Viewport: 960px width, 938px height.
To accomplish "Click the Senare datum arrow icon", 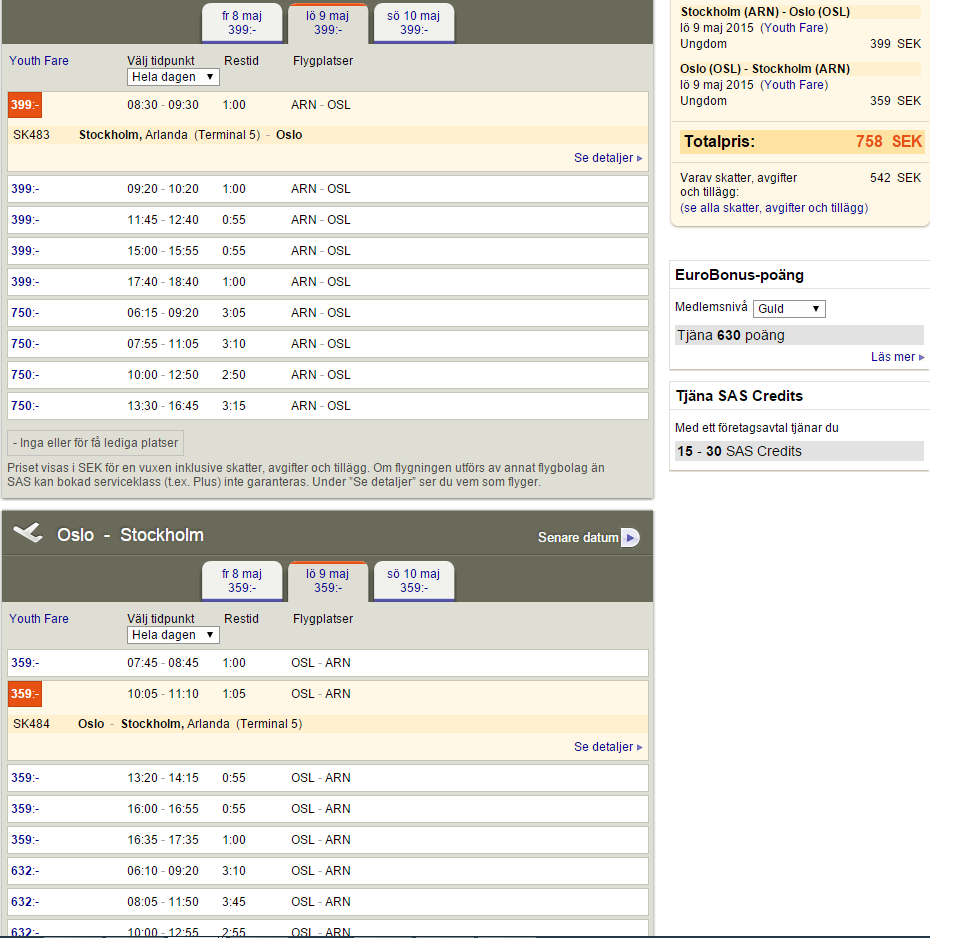I will pos(630,538).
